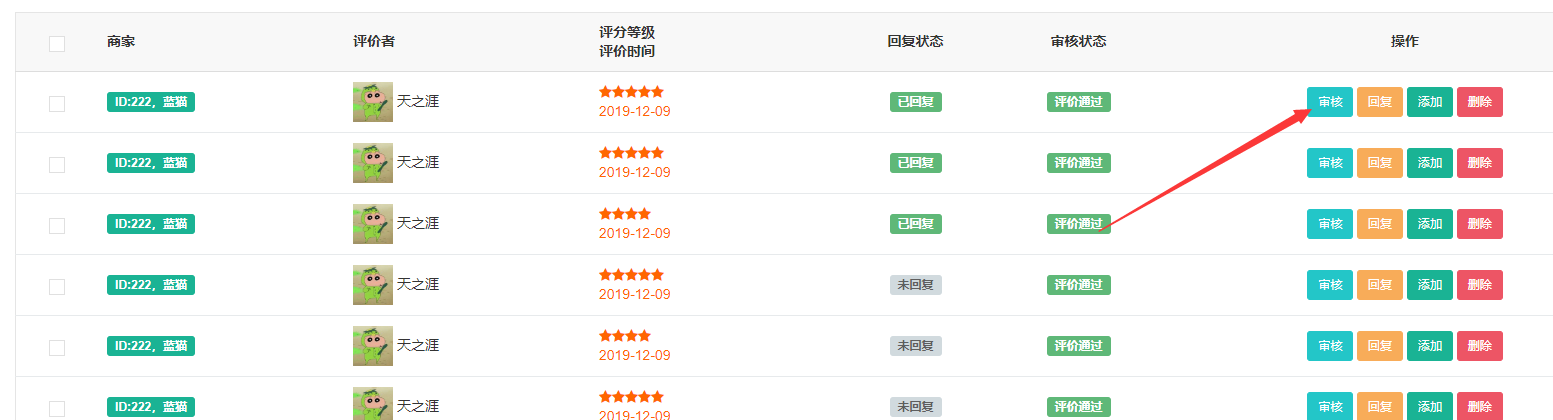Click 回复 button in second row
This screenshot has height=420, width=1553.
pyautogui.click(x=1380, y=163)
